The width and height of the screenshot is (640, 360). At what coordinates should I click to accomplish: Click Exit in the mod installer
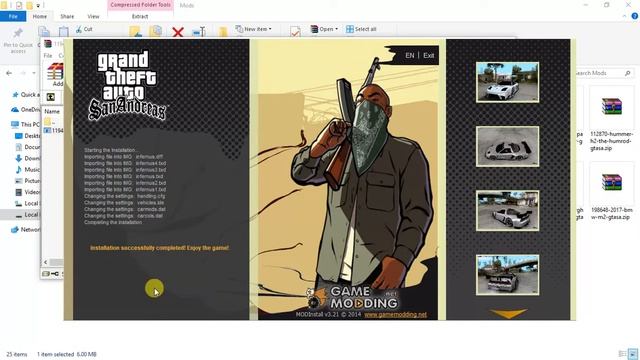pyautogui.click(x=429, y=56)
